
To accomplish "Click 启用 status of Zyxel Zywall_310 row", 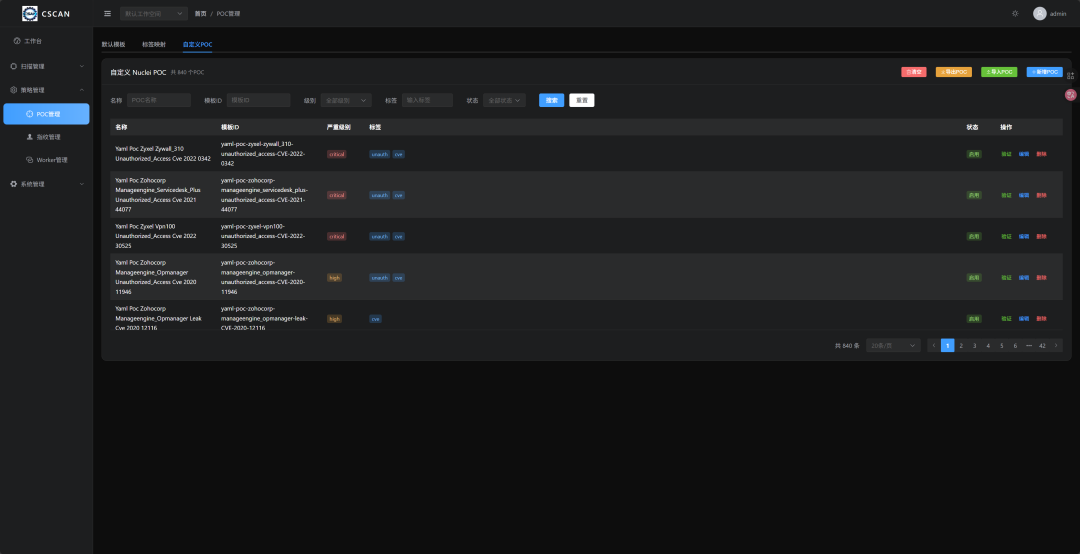I will point(974,154).
